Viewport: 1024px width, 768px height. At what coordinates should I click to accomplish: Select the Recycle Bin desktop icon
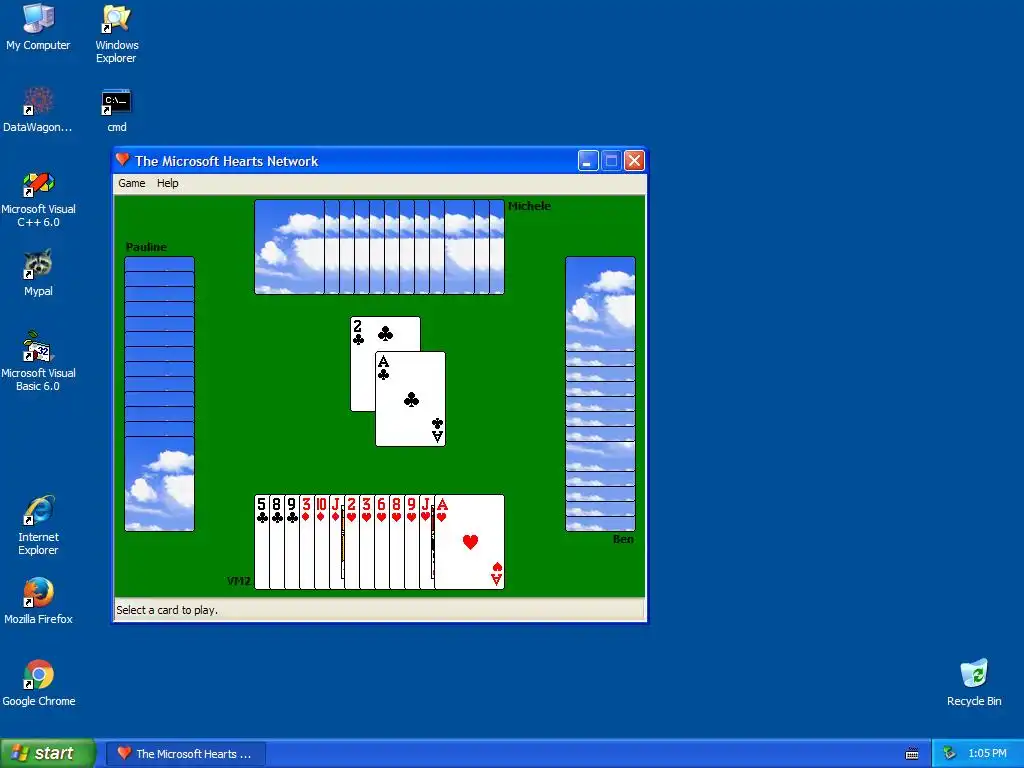tap(974, 683)
